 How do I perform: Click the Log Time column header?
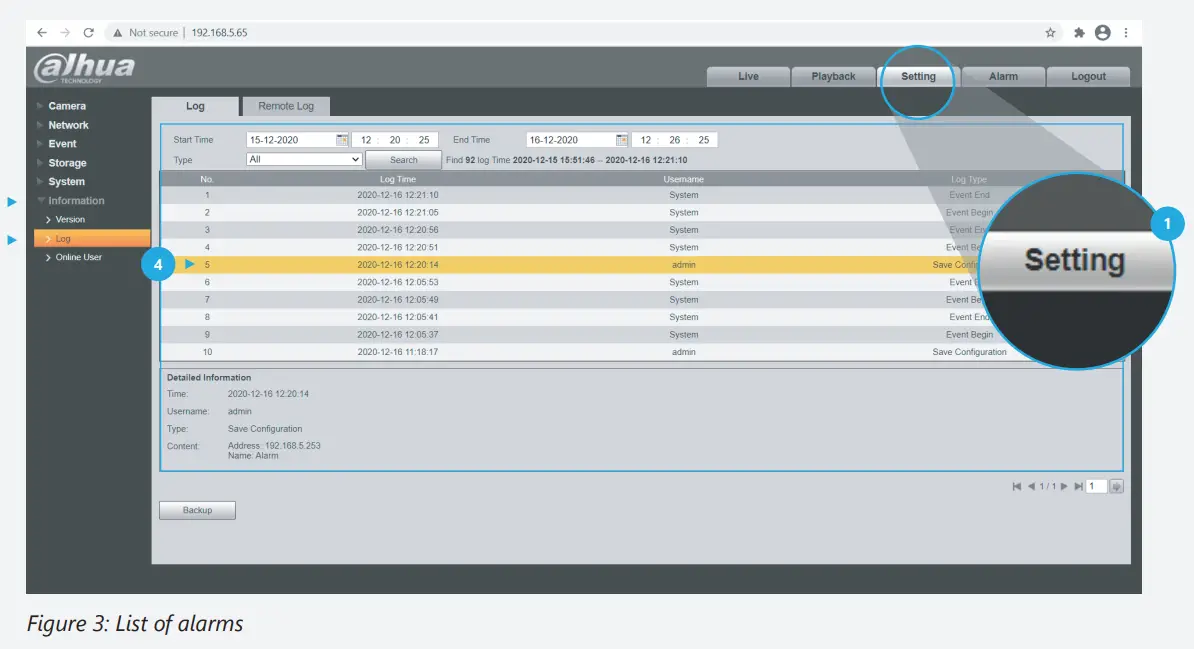click(397, 180)
